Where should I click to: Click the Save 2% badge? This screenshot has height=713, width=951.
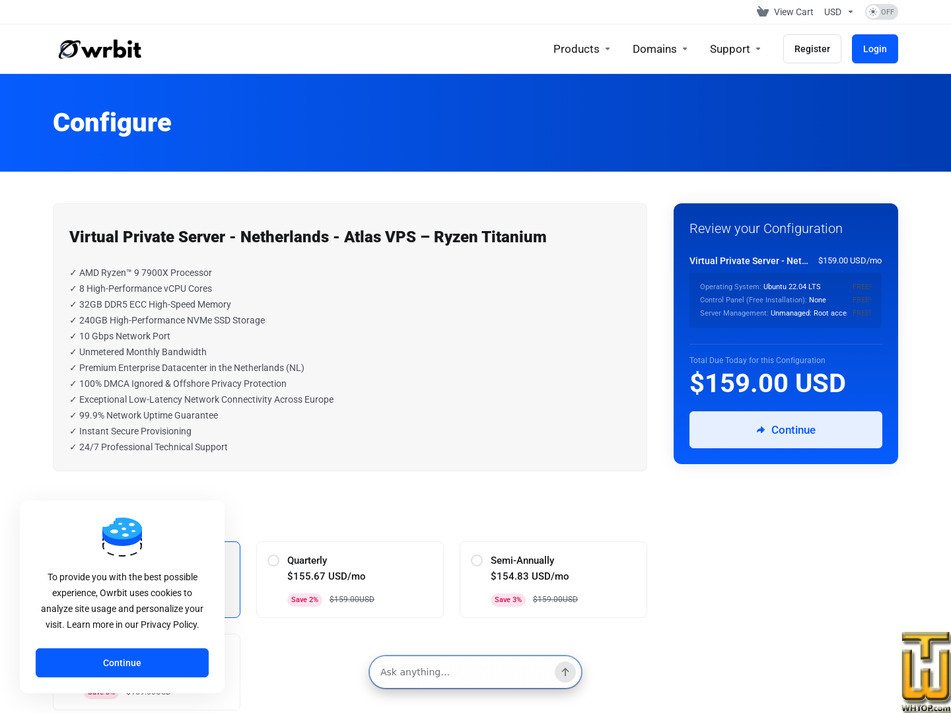click(x=304, y=599)
